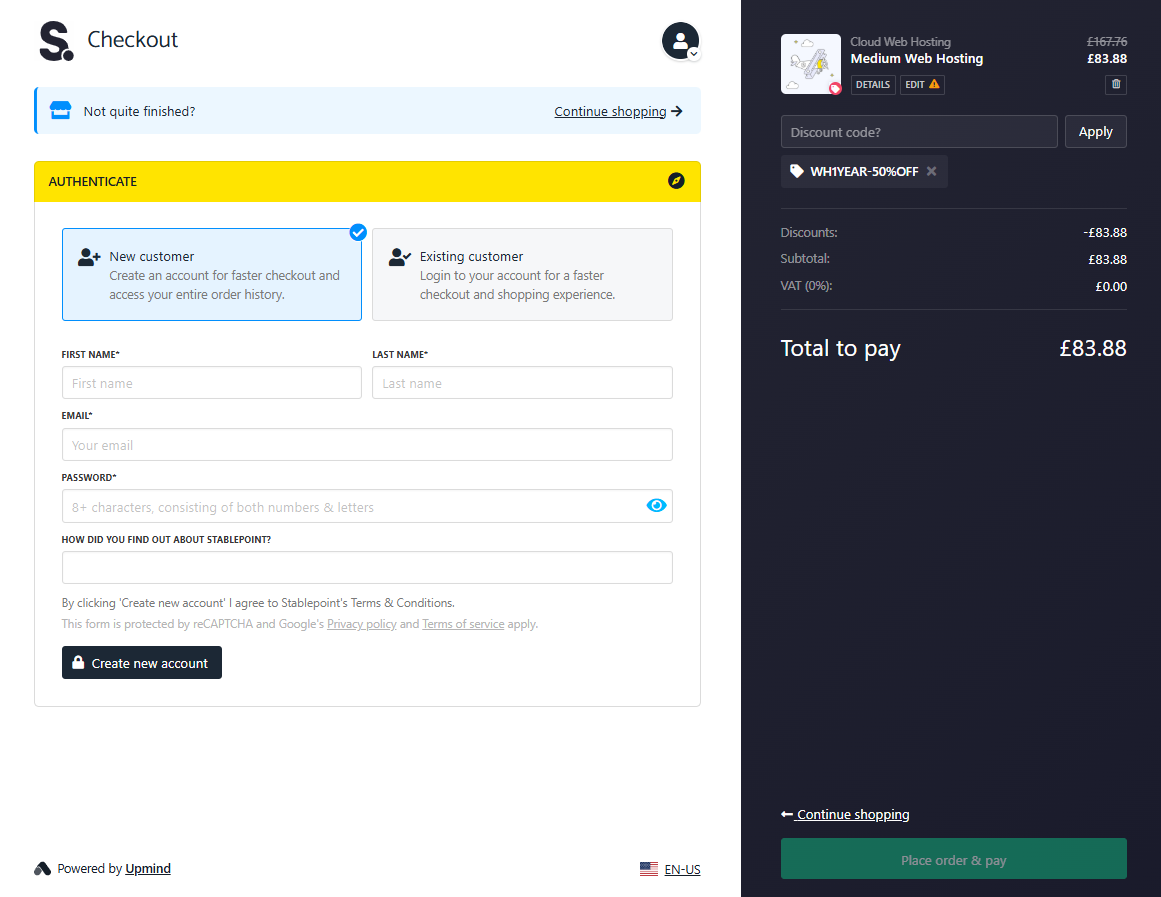The height and width of the screenshot is (897, 1161).
Task: Click the warning triangle icon next to EDIT
Action: tap(934, 84)
